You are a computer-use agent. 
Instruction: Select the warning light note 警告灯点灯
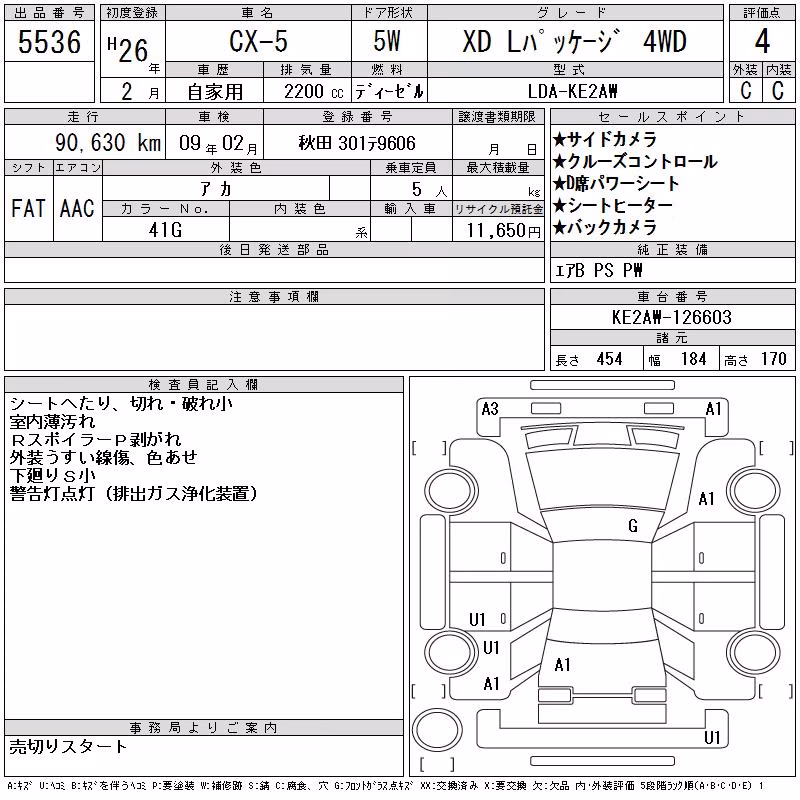pyautogui.click(x=52, y=493)
